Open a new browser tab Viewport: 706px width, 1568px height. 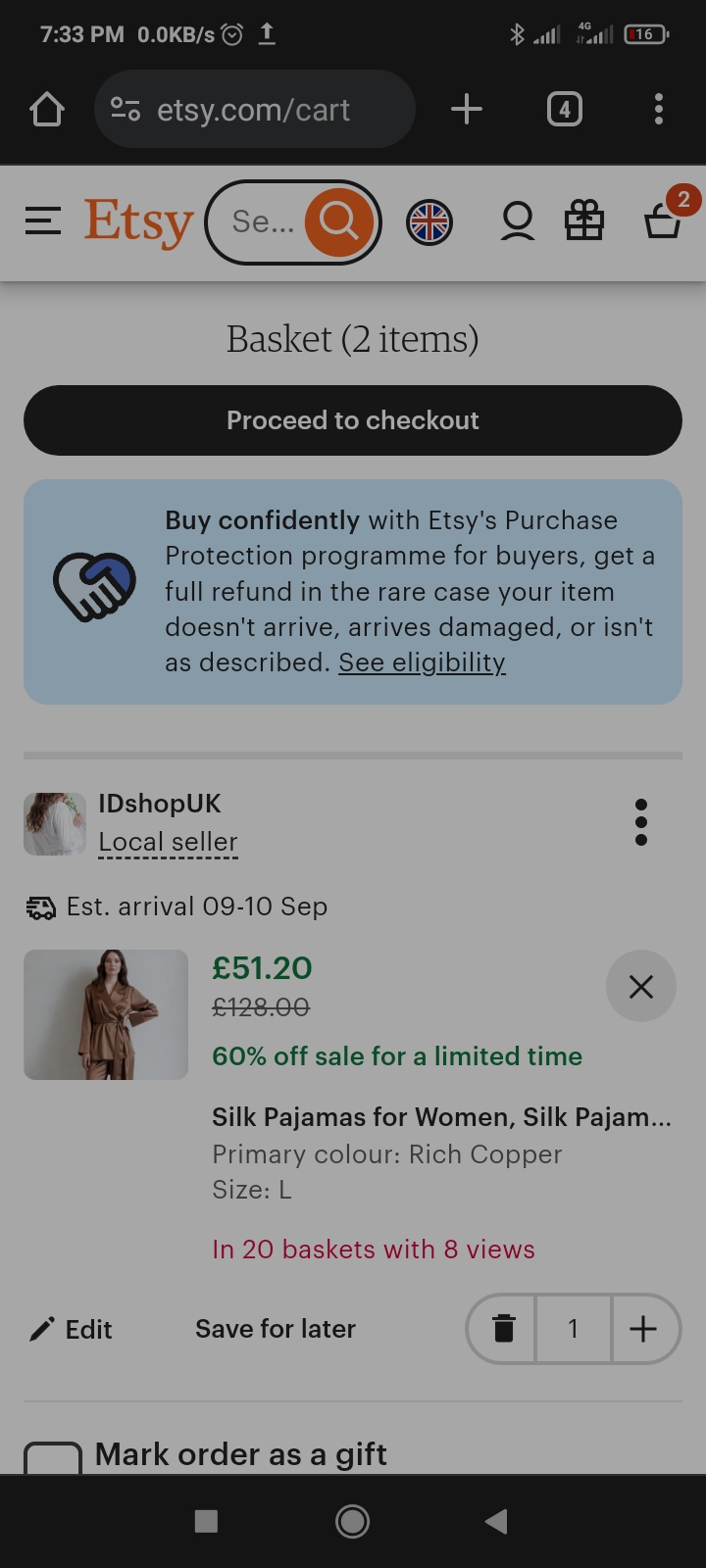click(467, 109)
